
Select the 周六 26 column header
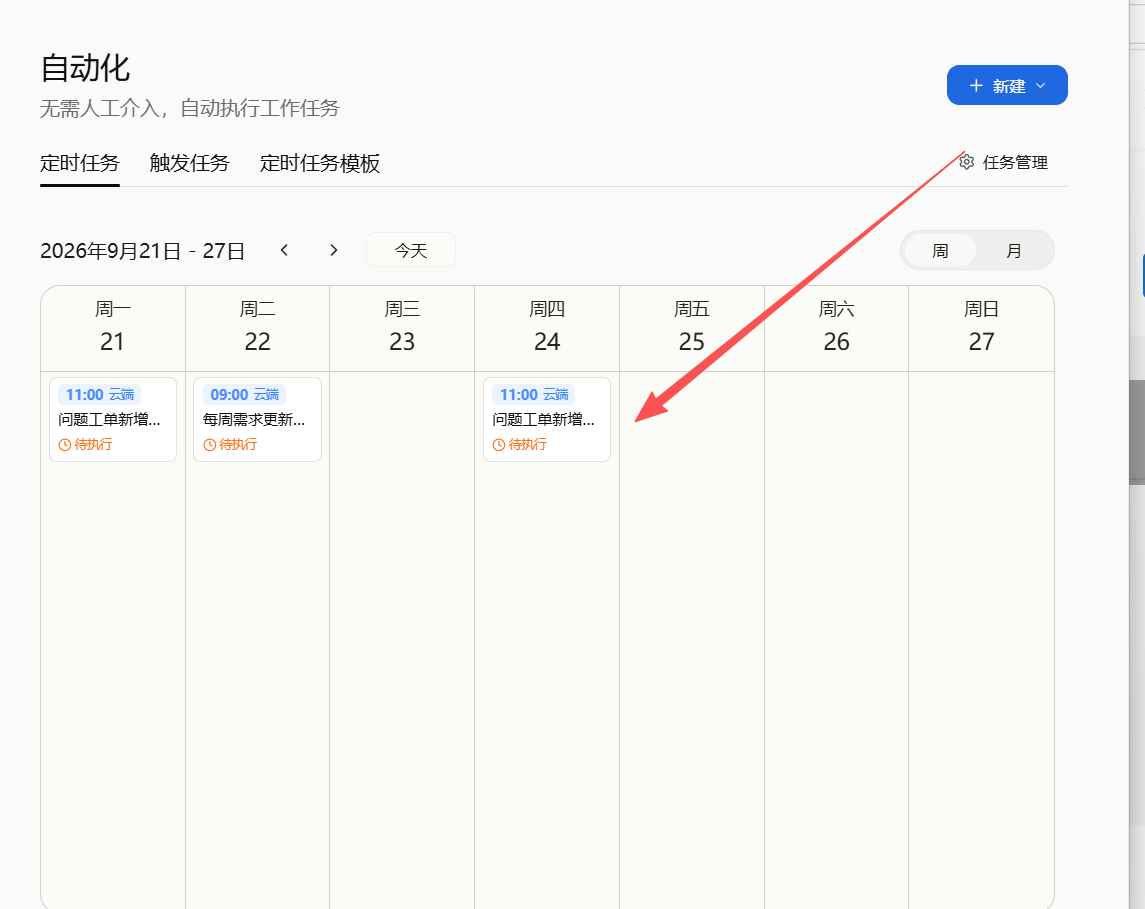coord(836,329)
